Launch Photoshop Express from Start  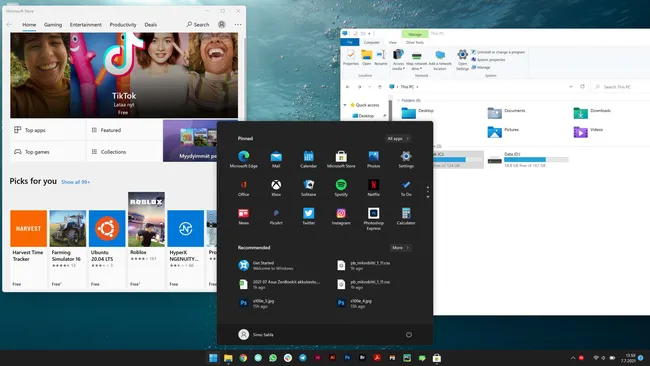(x=374, y=219)
